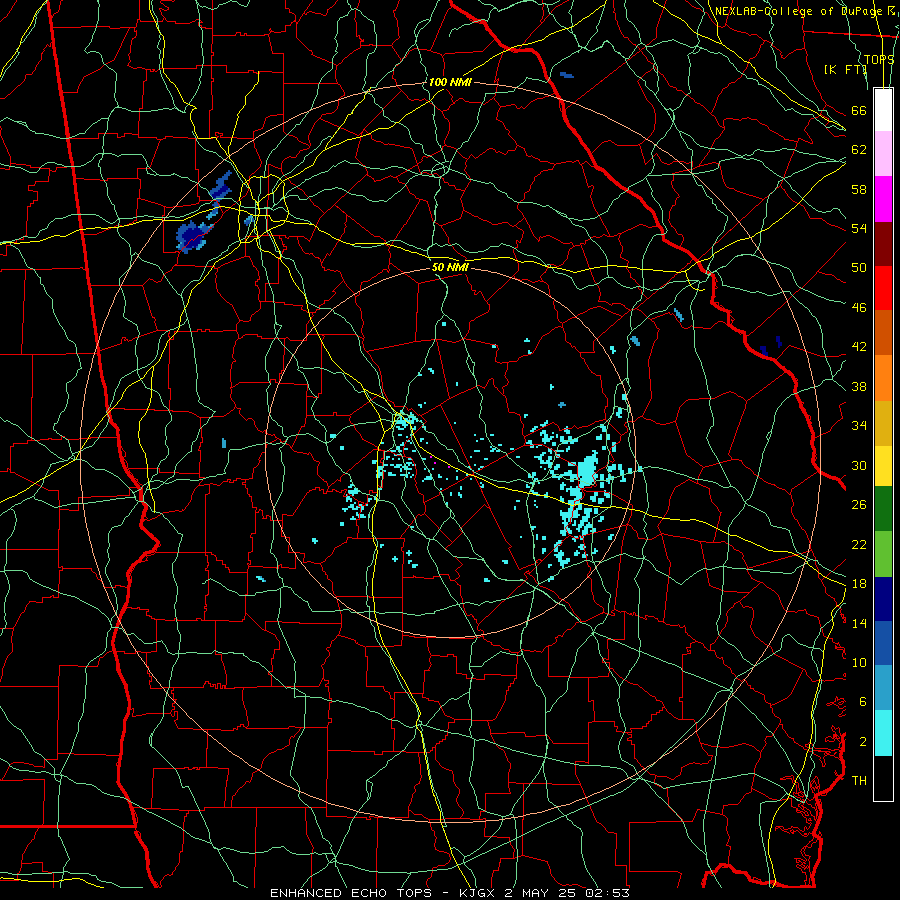Screen dimensions: 900x900
Task: Click the 62 legend value
Action: coord(859,150)
